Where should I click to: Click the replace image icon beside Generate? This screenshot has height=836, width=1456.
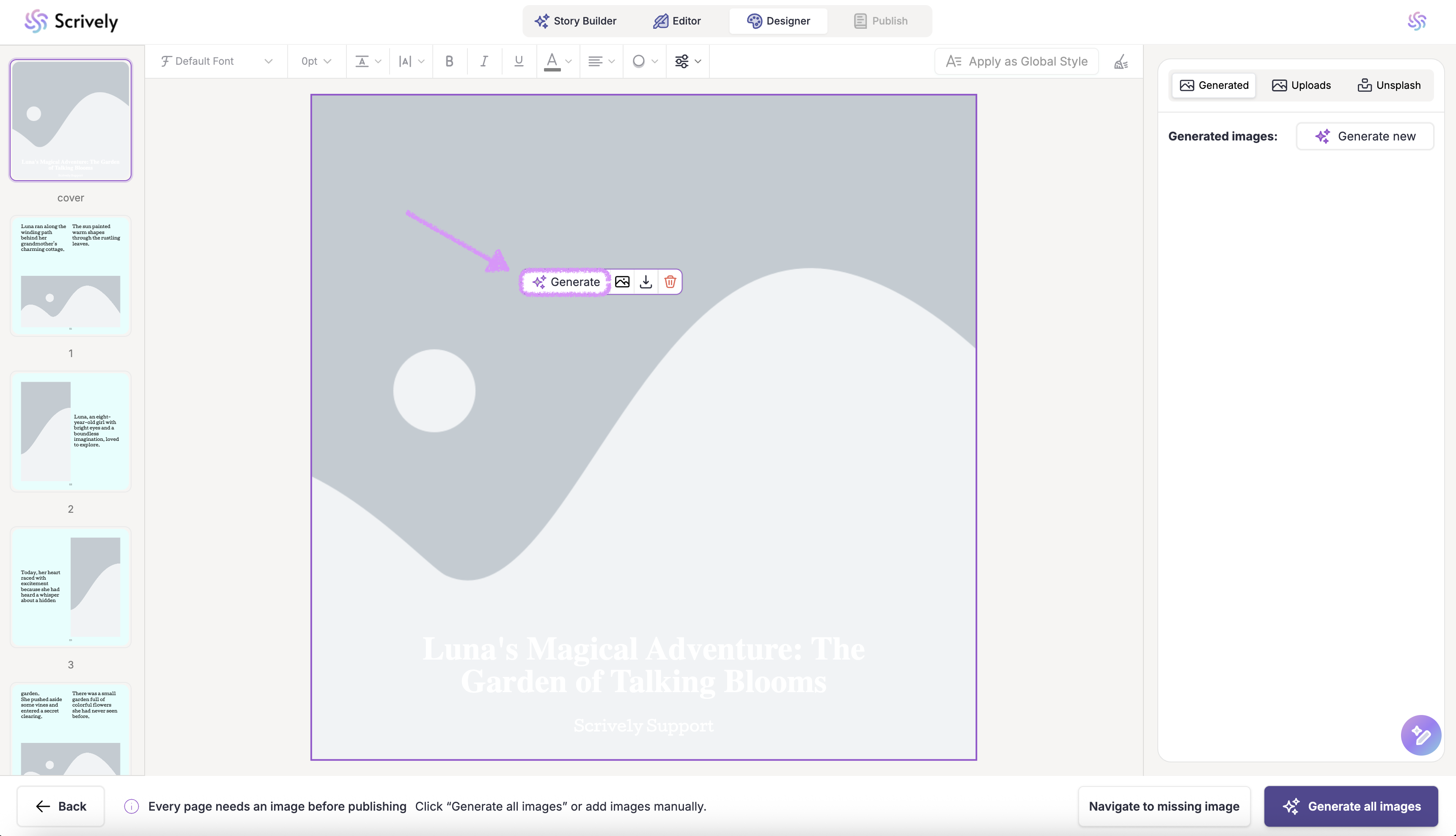622,282
